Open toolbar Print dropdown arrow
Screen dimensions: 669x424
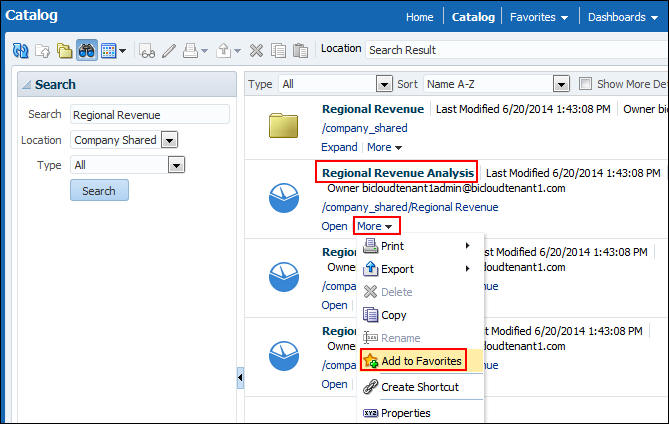[205, 51]
